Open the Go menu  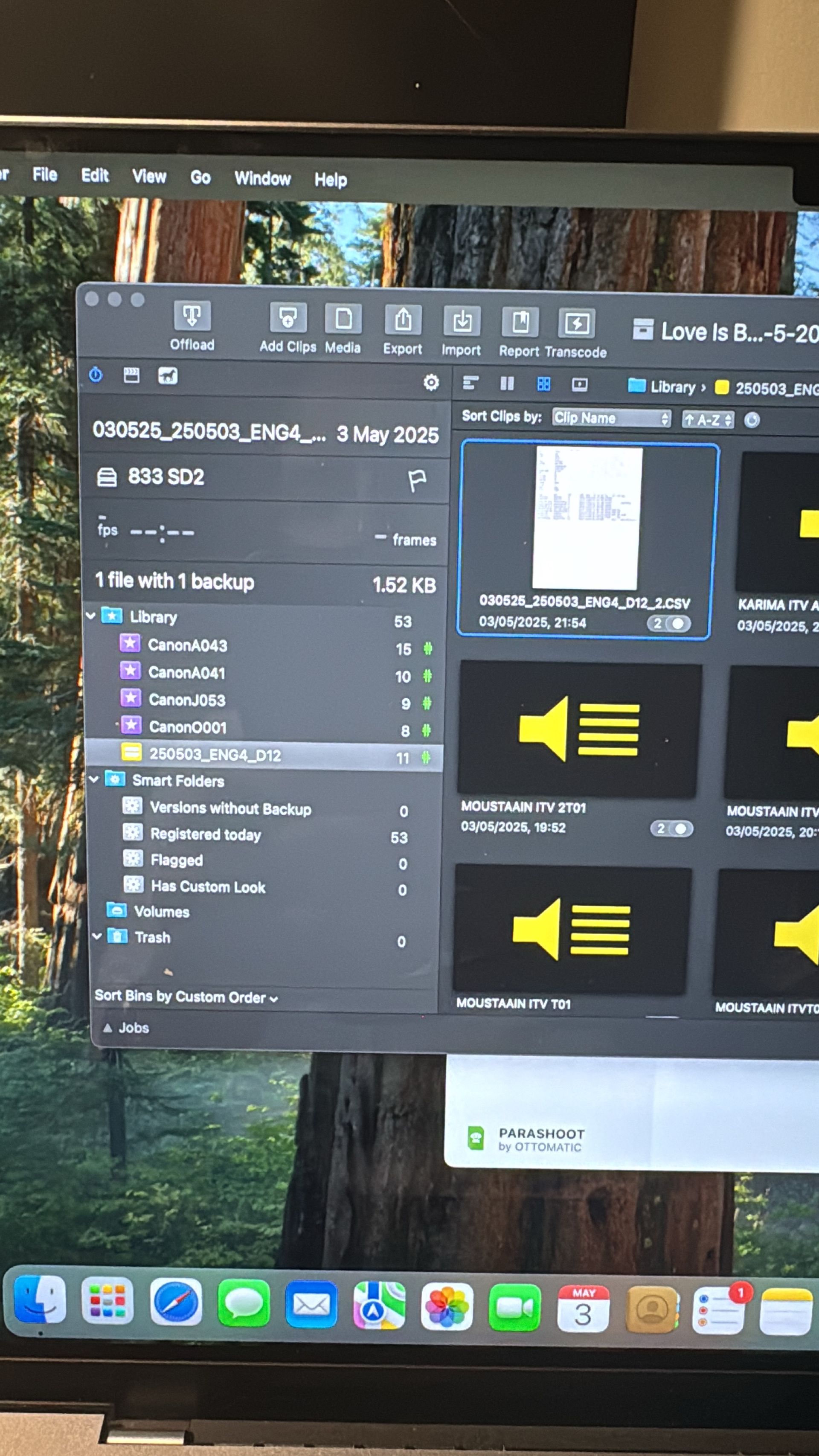click(x=200, y=177)
